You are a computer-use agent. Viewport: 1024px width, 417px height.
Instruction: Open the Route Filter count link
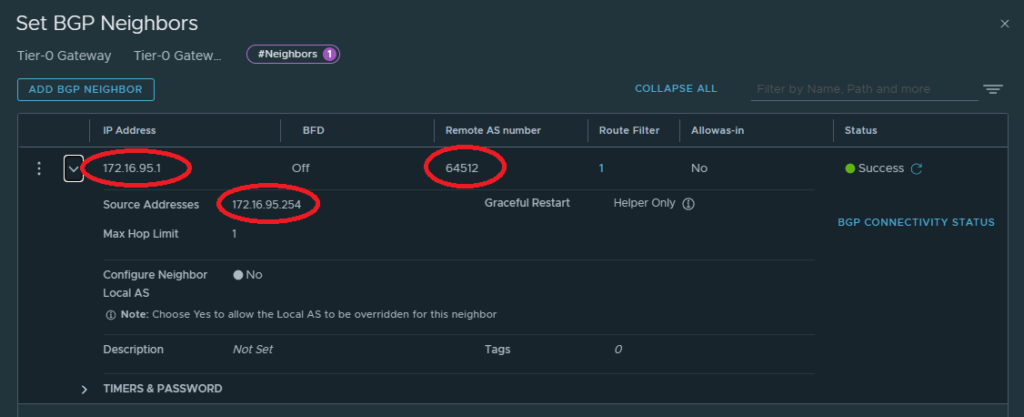601,169
